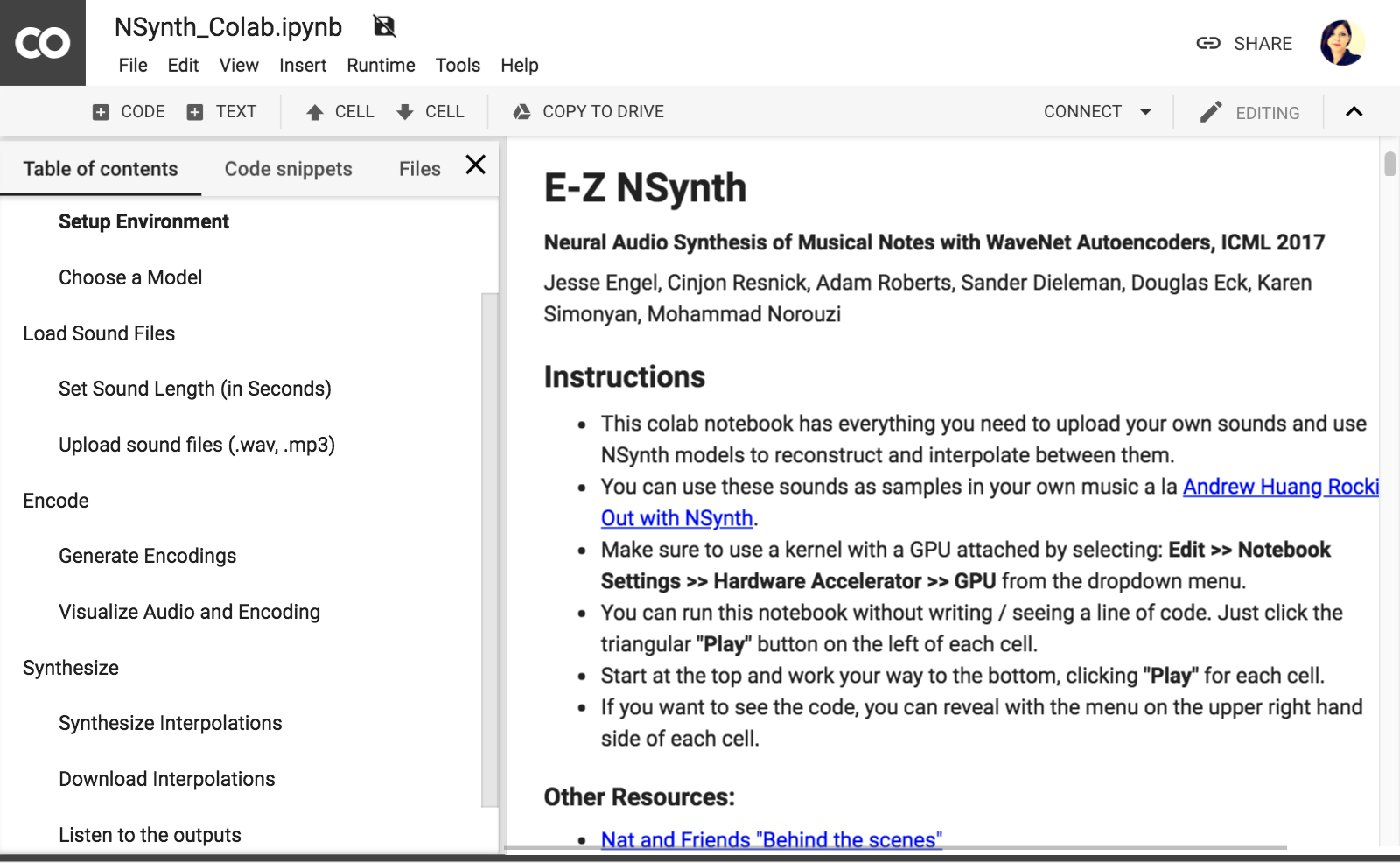Go to Synthesize Interpolations section
The width and height of the screenshot is (1400, 863).
[x=171, y=723]
